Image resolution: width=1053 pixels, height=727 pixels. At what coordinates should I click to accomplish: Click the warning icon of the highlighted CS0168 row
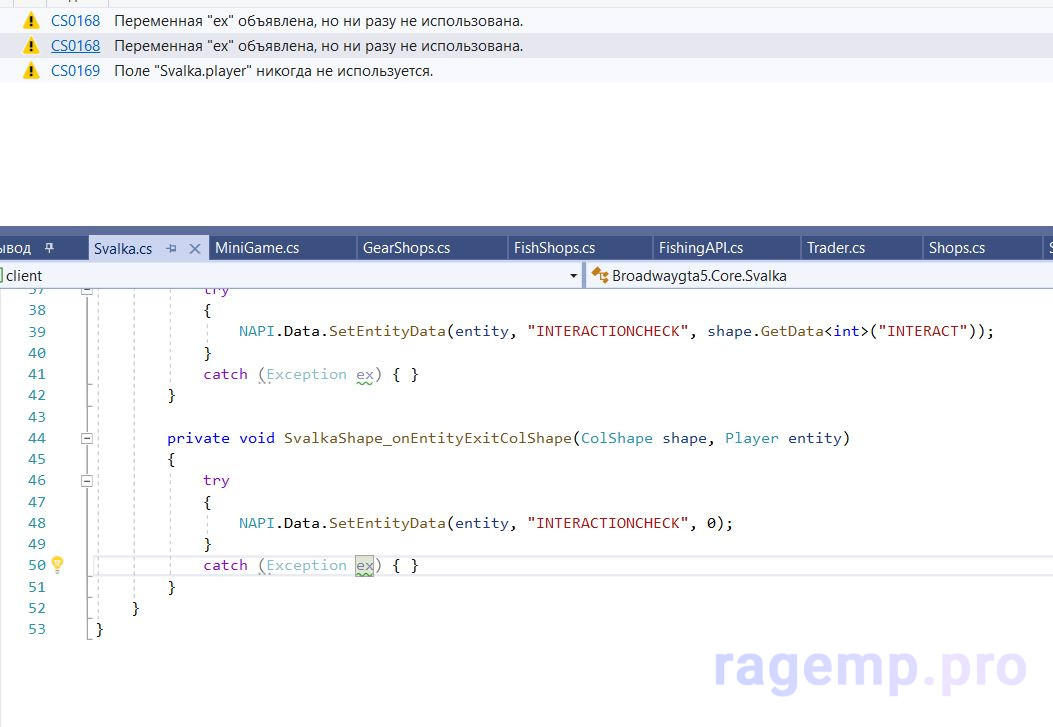[31, 46]
